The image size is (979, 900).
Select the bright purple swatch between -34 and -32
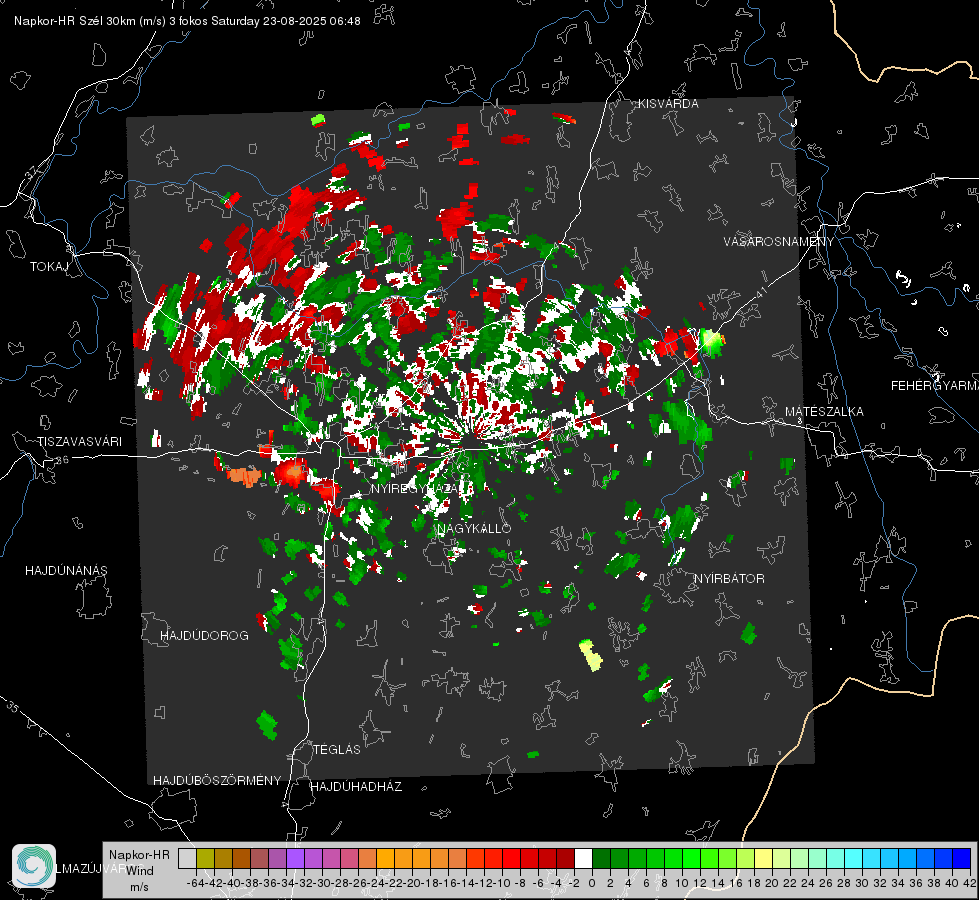click(x=295, y=859)
